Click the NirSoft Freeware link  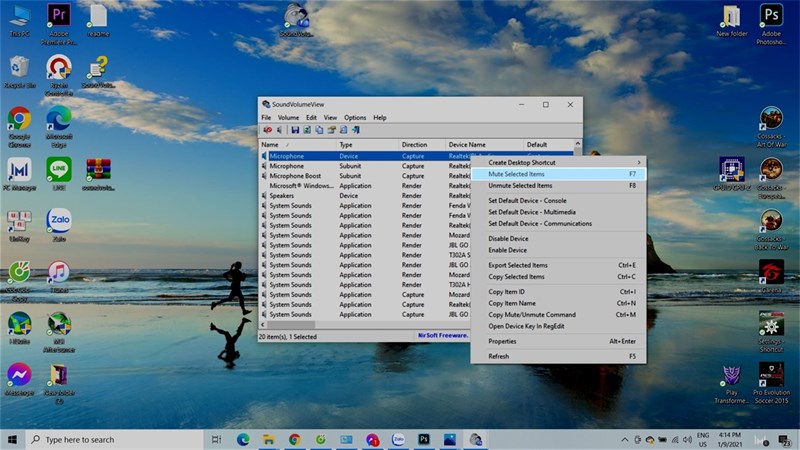(x=441, y=335)
